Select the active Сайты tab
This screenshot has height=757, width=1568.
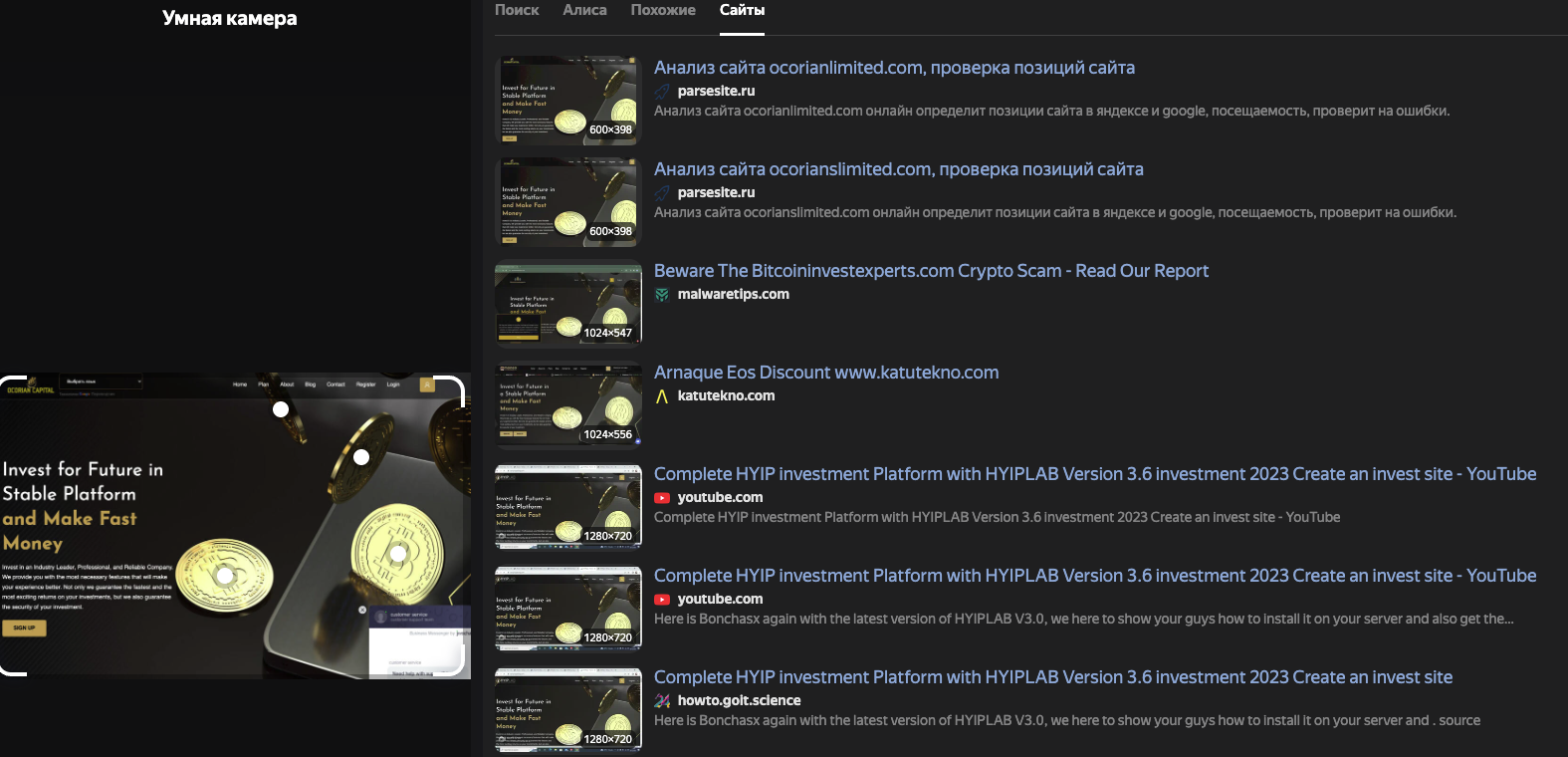[x=742, y=10]
